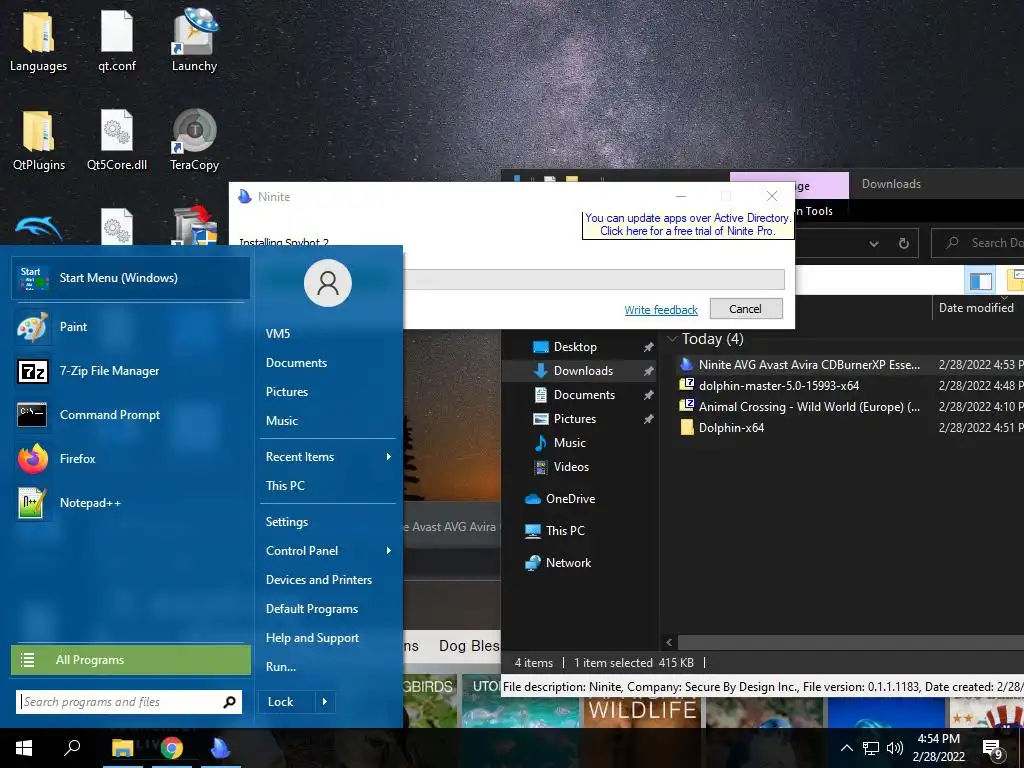Image resolution: width=1024 pixels, height=768 pixels.
Task: Open Help and Support
Action: 312,637
